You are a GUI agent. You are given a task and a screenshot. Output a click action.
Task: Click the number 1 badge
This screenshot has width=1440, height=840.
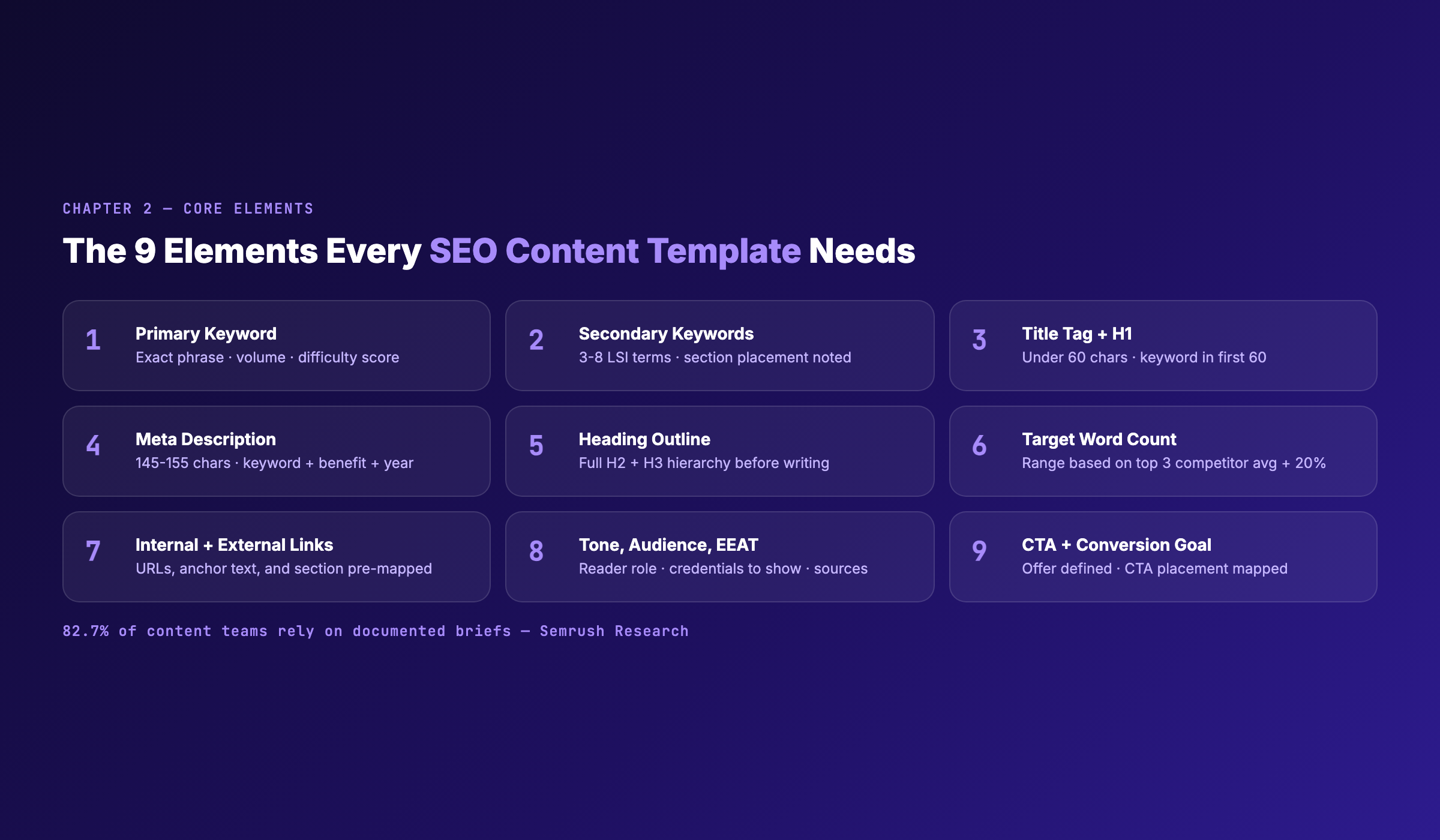pos(93,340)
